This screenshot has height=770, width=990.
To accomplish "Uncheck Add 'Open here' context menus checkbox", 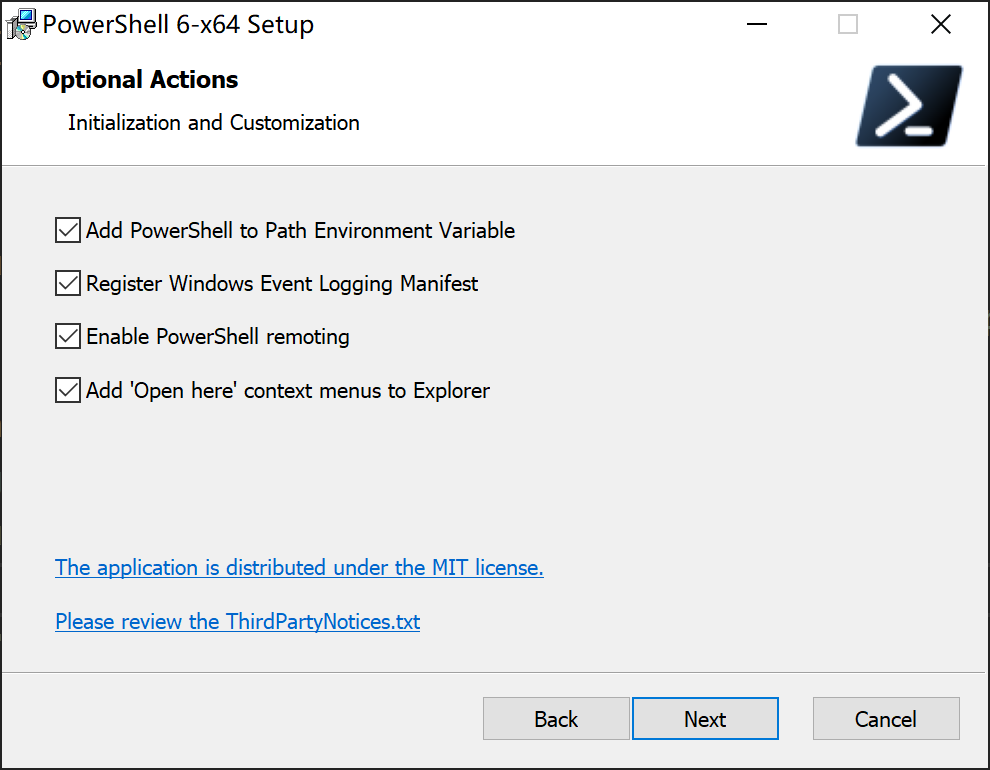I will pyautogui.click(x=68, y=390).
